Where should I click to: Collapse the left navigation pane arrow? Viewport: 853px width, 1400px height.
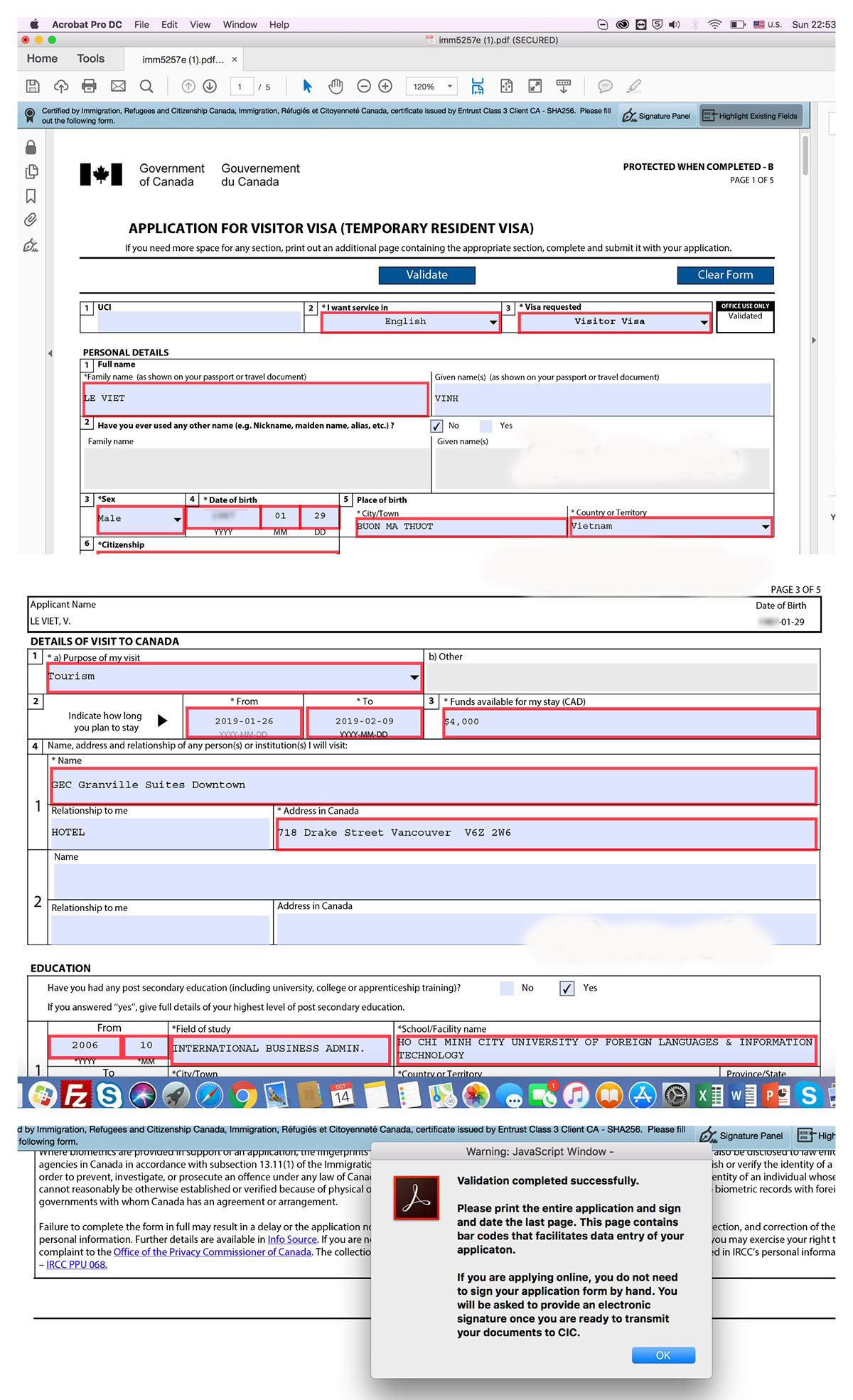50,353
